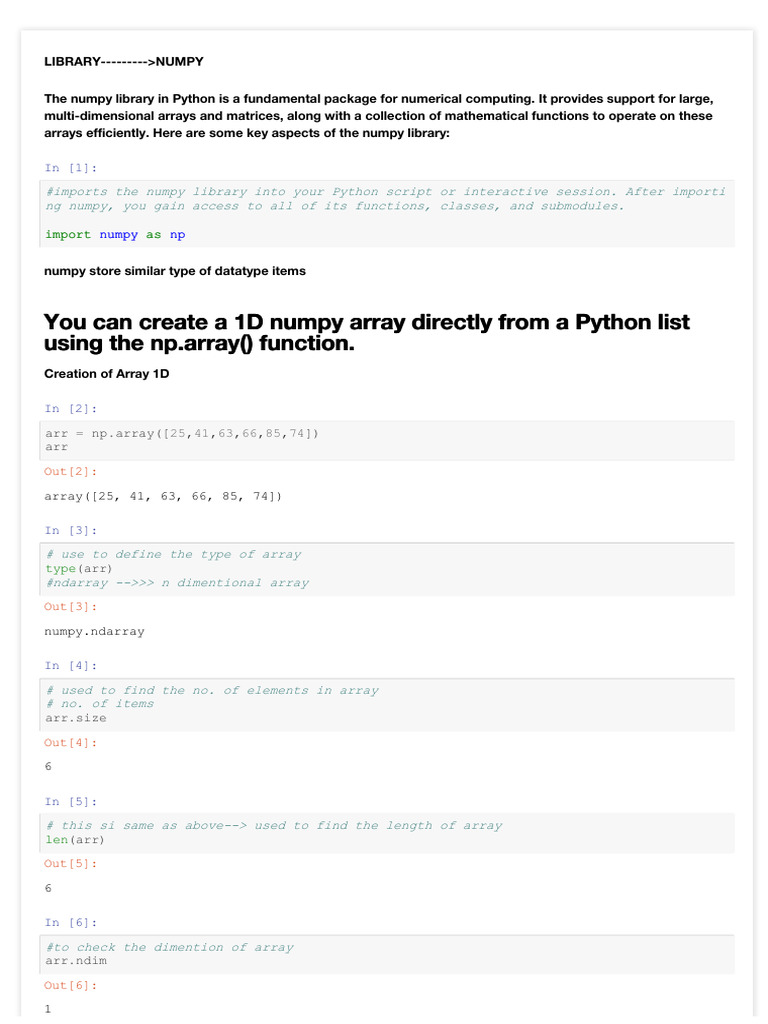
Task: Click the np.array code cell
Action: pyautogui.click(x=183, y=433)
